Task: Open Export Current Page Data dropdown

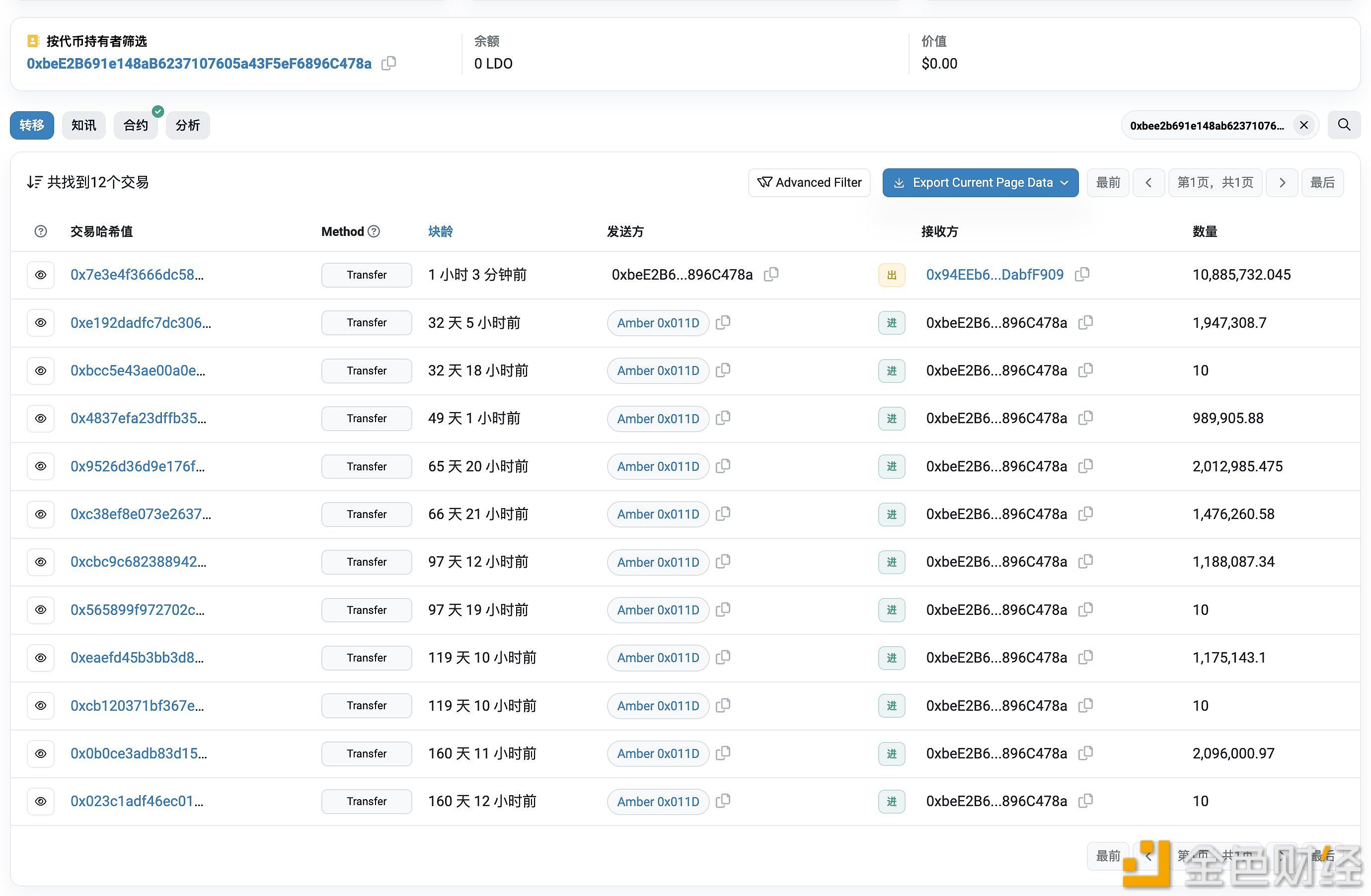Action: [x=981, y=183]
